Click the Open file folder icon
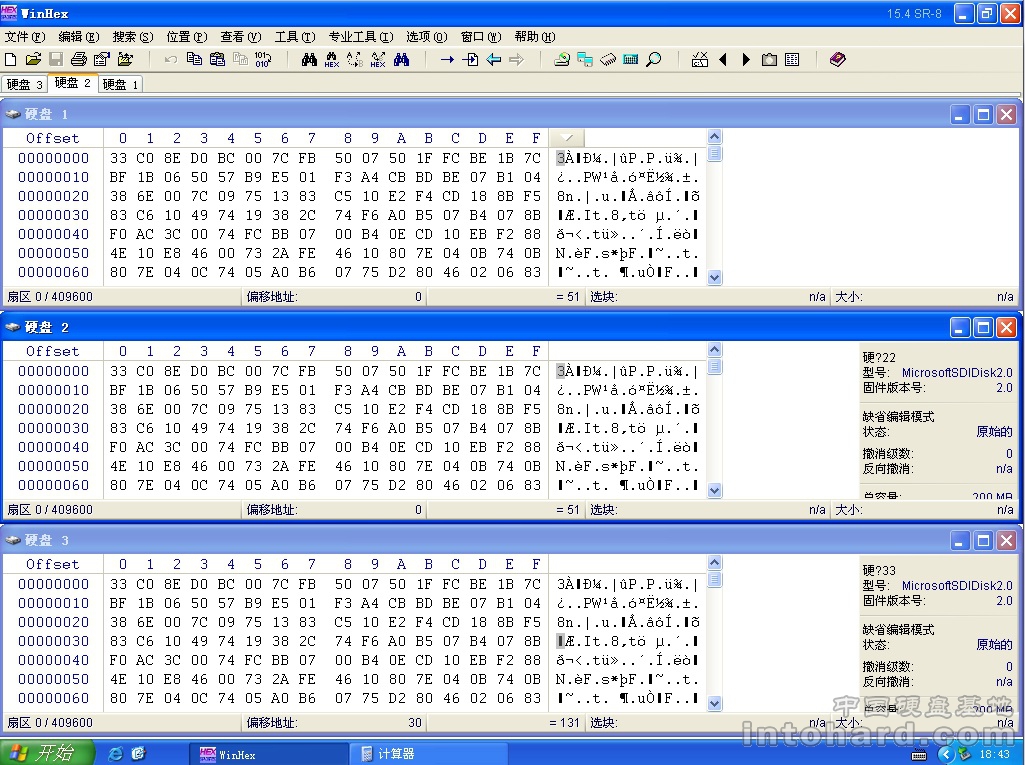Image resolution: width=1025 pixels, height=765 pixels. pos(33,60)
